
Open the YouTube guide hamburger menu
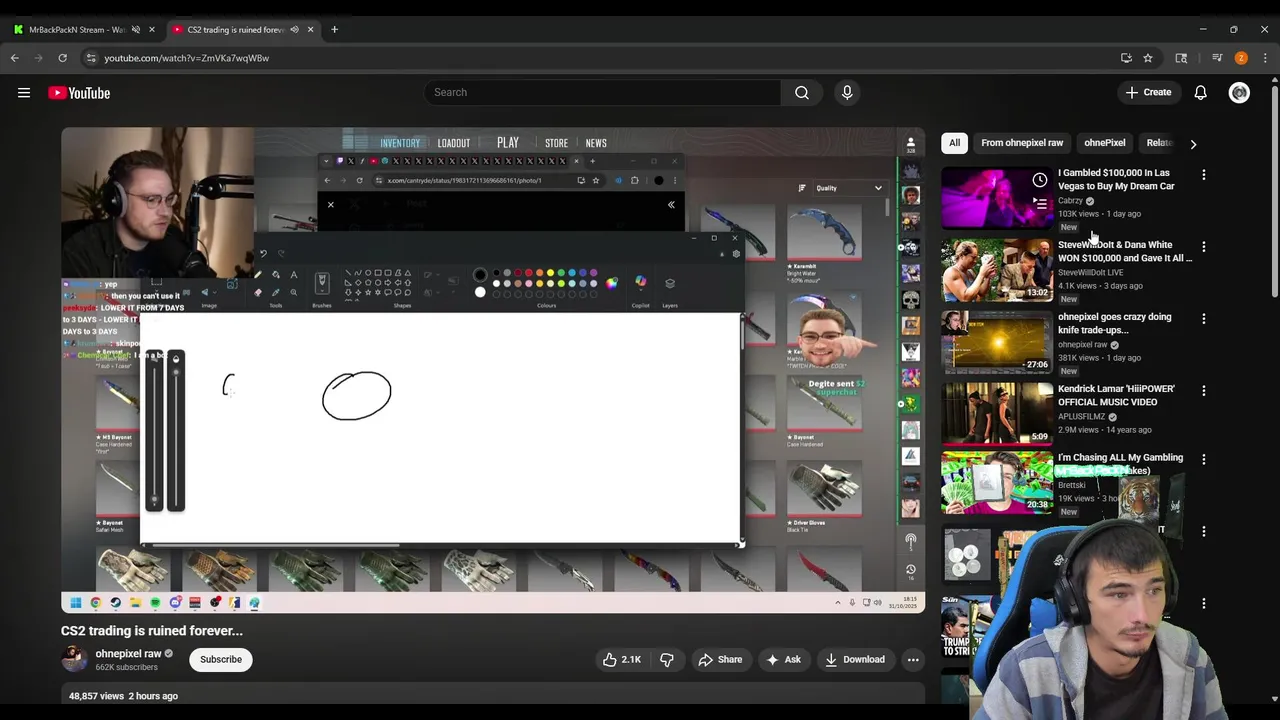[24, 93]
